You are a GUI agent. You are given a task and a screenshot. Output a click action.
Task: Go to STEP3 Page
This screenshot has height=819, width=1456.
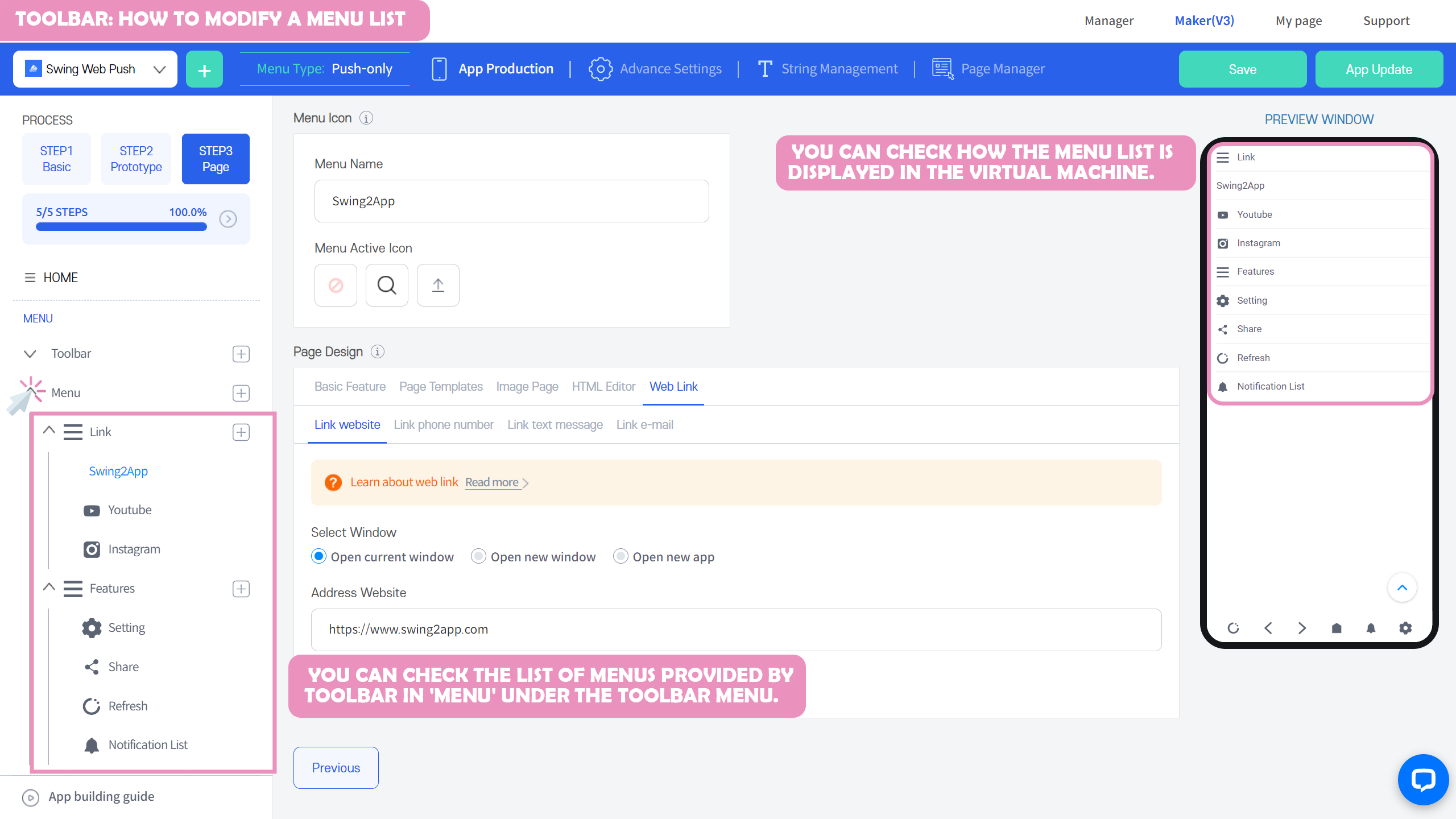pos(216,159)
